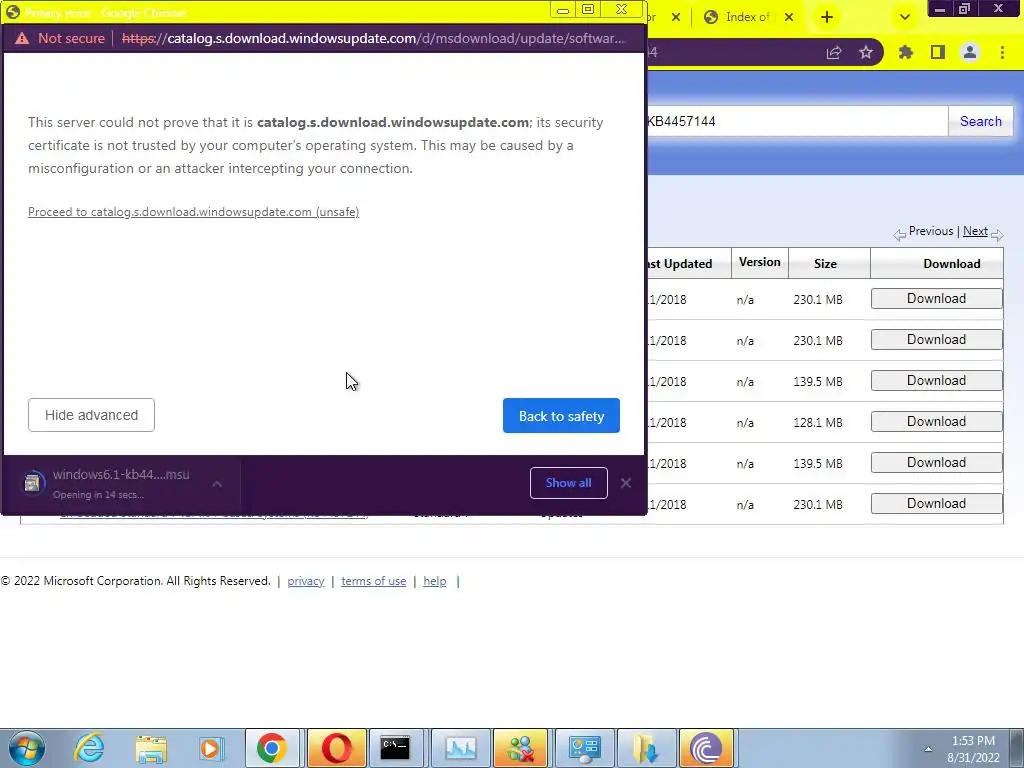The width and height of the screenshot is (1024, 768).
Task: Click the popup window's URL address text
Action: coord(374,39)
